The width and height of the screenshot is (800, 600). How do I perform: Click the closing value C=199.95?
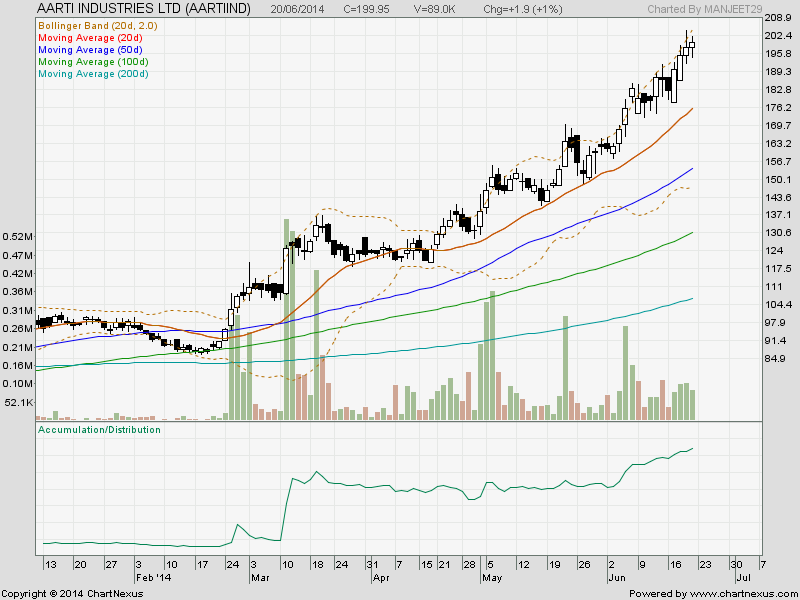366,9
